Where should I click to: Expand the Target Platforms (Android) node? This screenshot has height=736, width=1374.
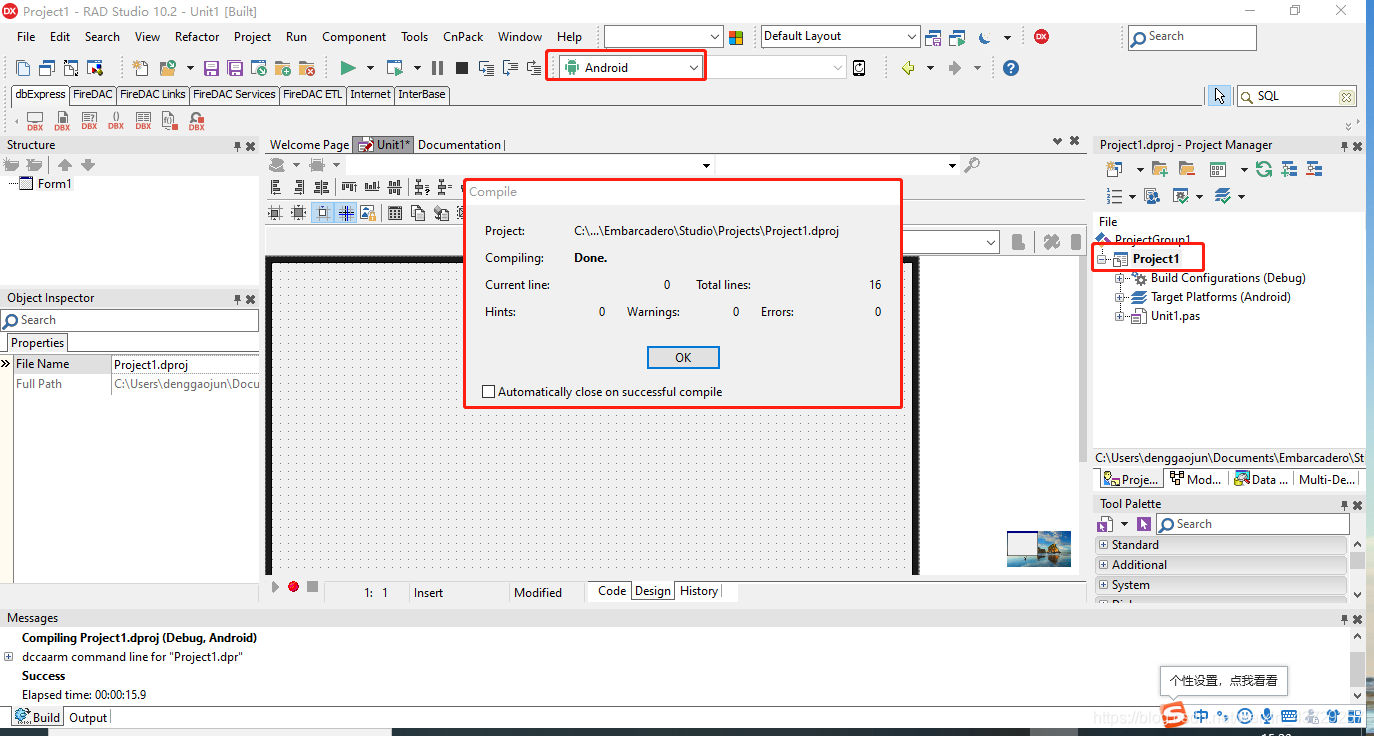[x=1121, y=297]
